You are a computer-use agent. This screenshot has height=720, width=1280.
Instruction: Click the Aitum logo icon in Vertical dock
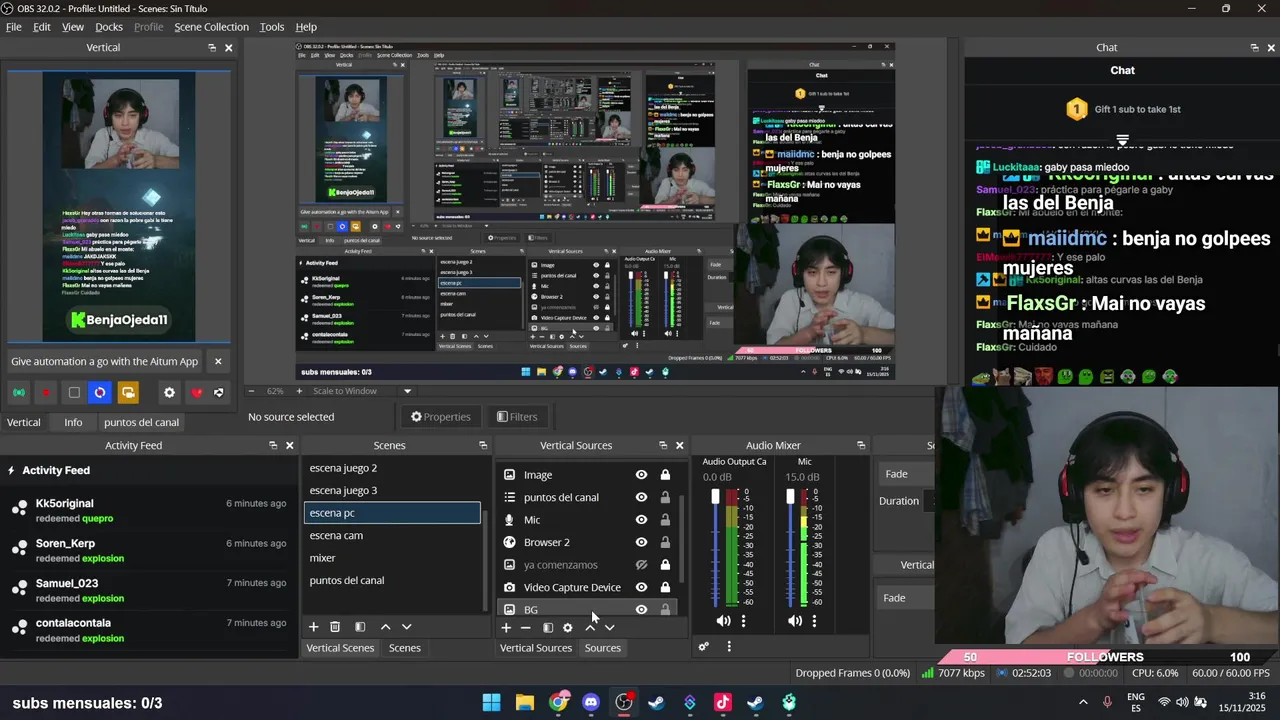pos(219,393)
